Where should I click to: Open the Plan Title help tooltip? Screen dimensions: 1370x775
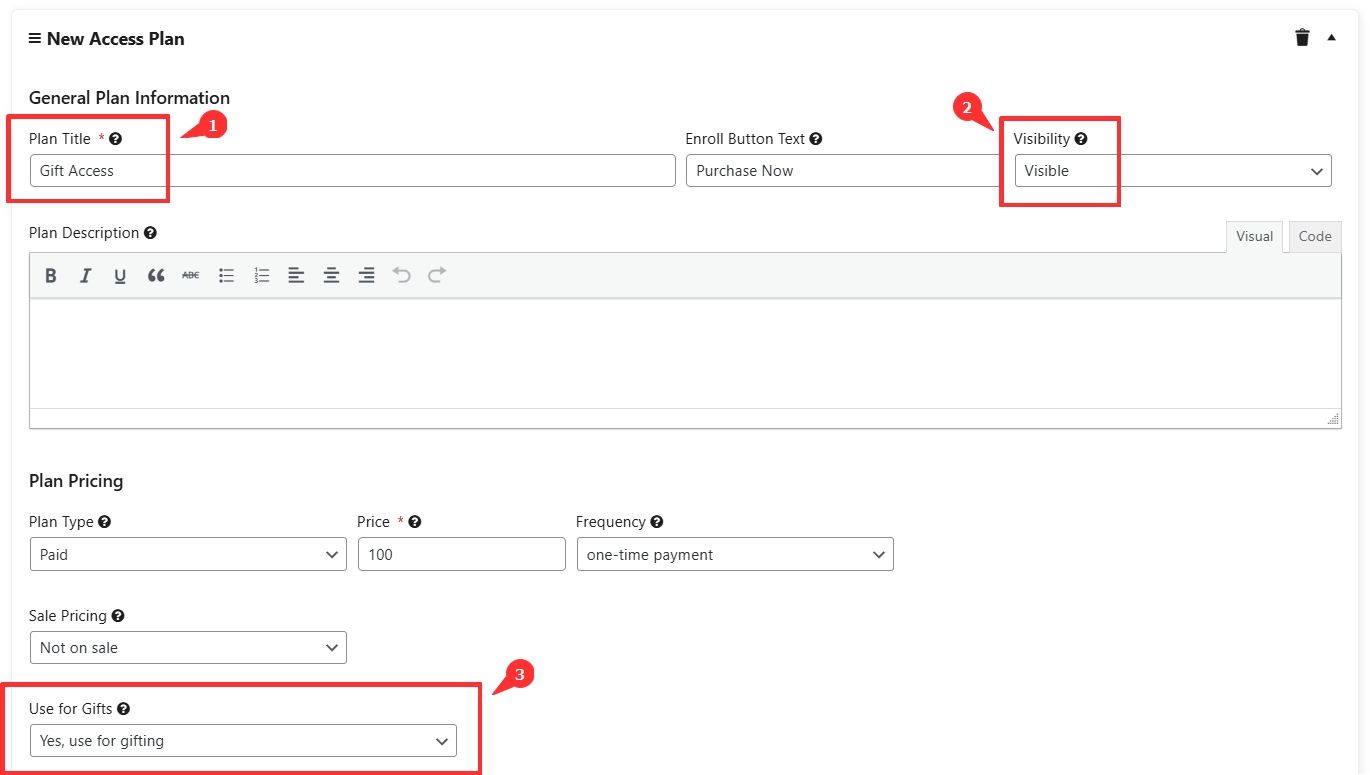116,138
